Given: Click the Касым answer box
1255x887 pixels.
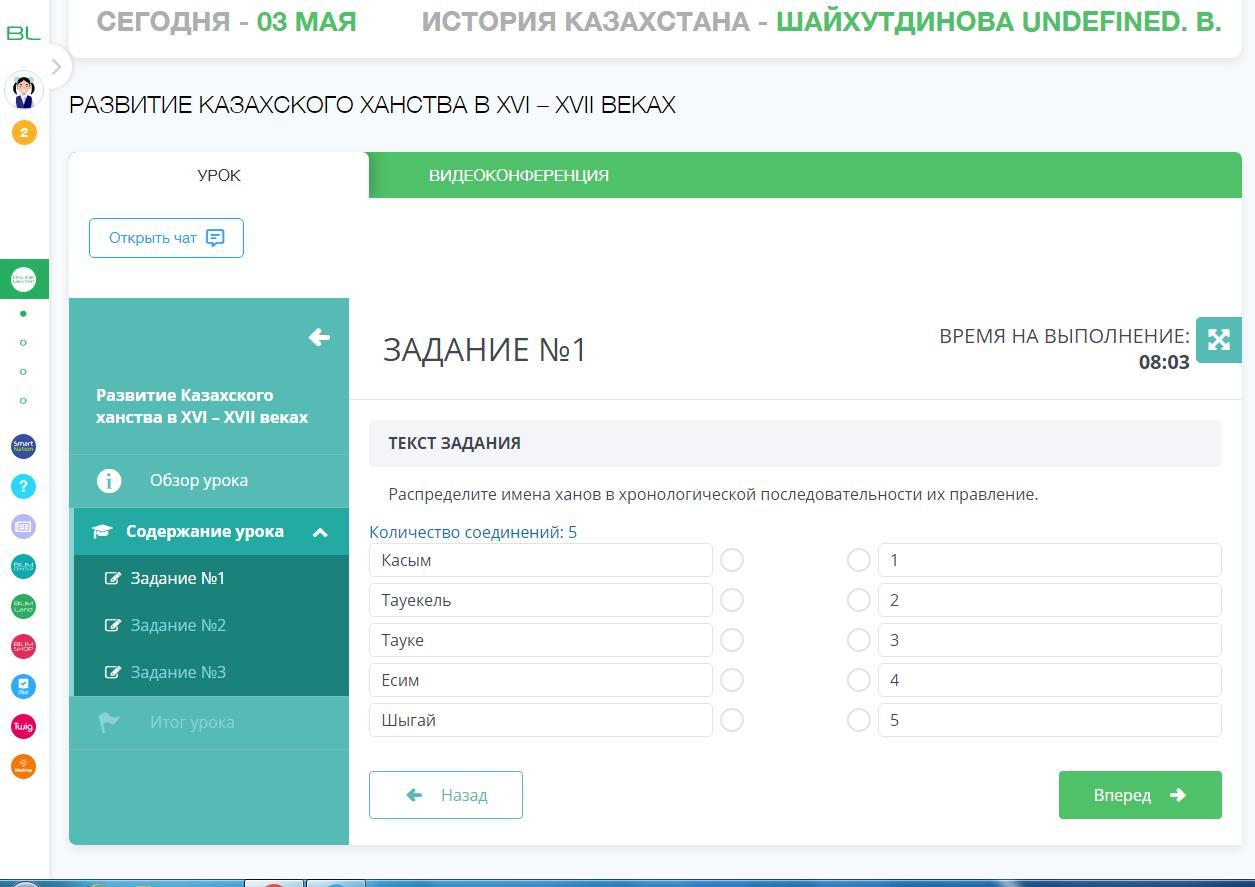Looking at the screenshot, I should coord(541,560).
